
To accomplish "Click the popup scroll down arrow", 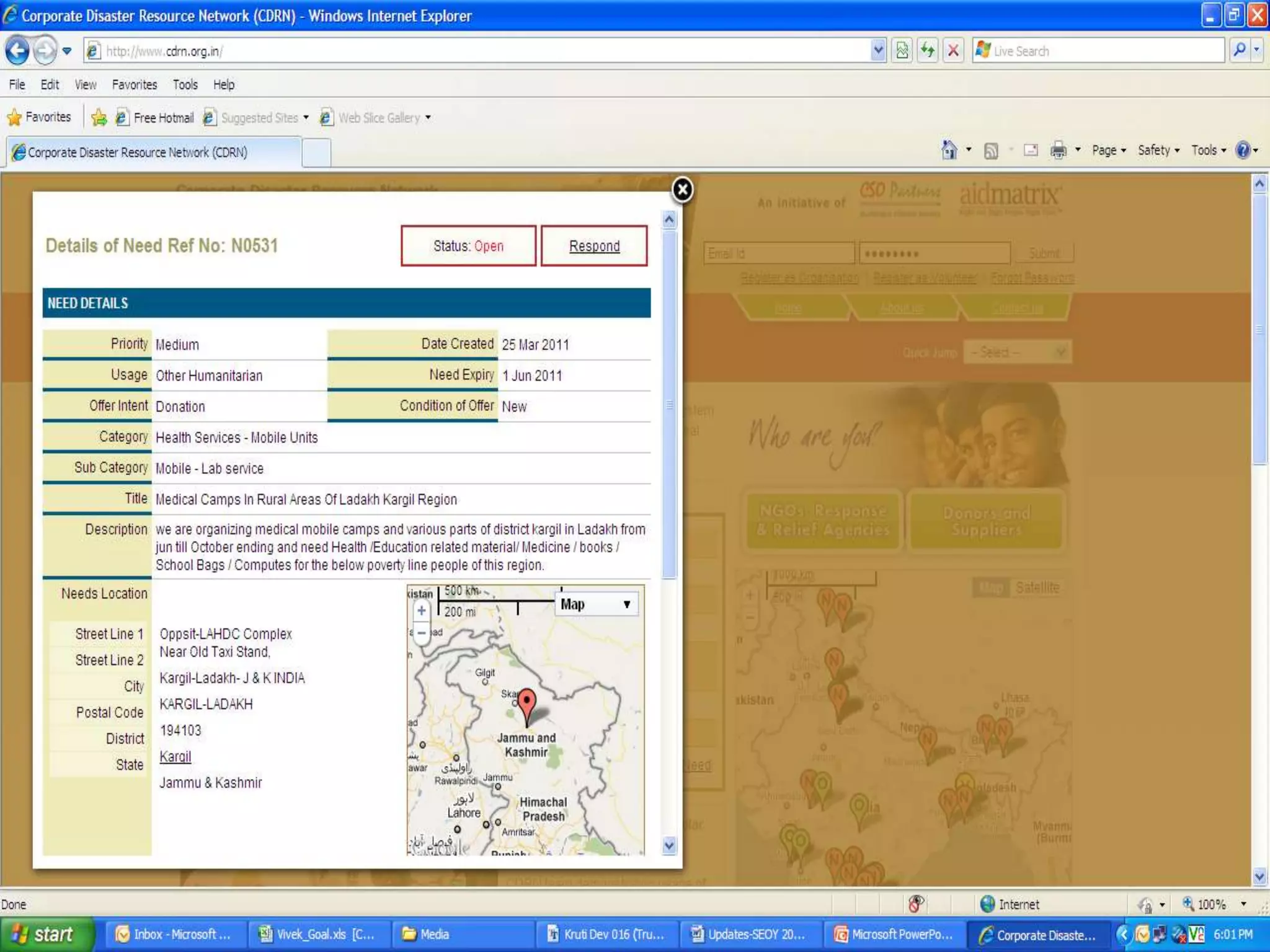I will (x=668, y=845).
